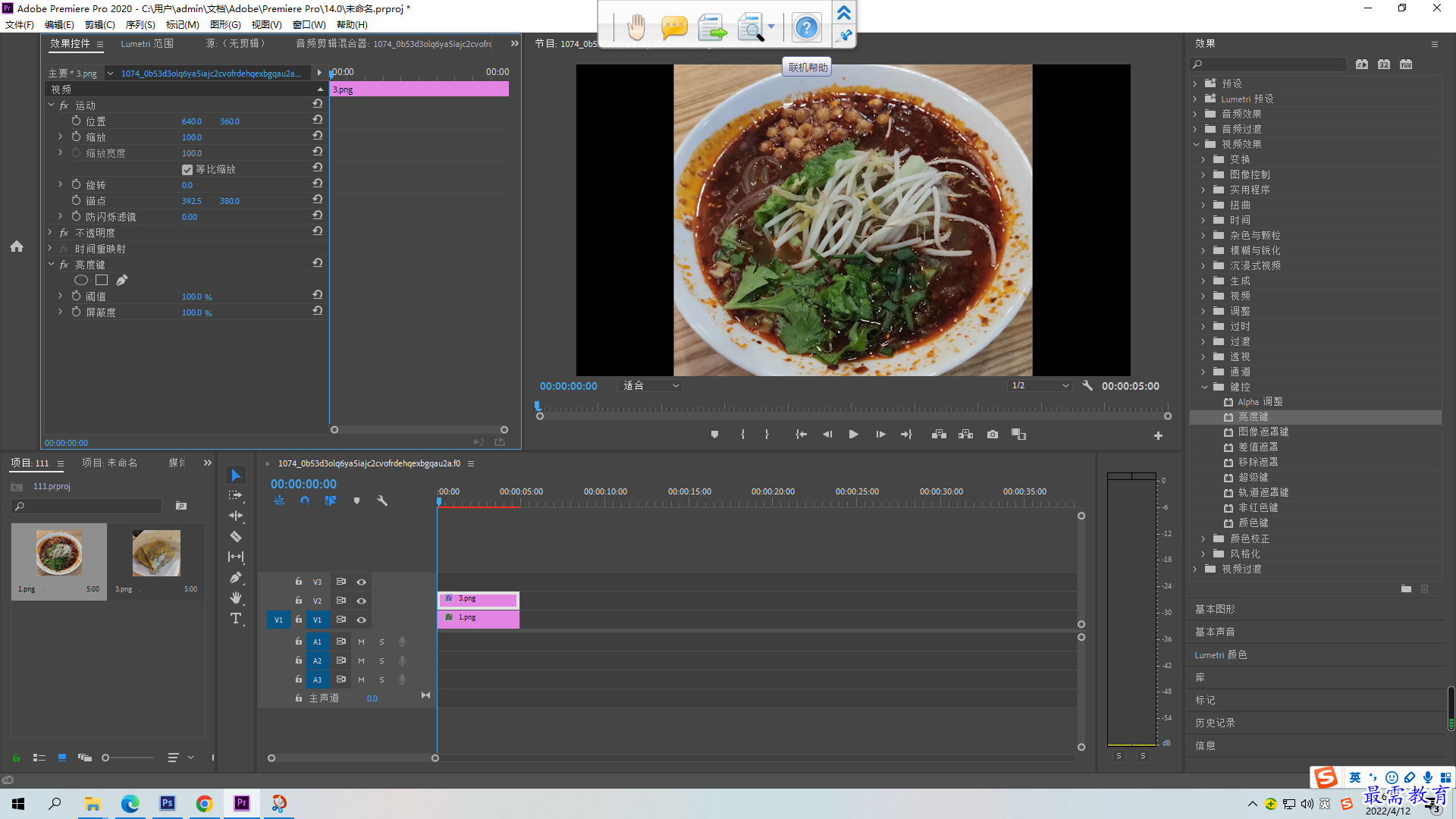Step back one frame in program monitor
Screen dimensions: 1456x819
[x=827, y=435]
